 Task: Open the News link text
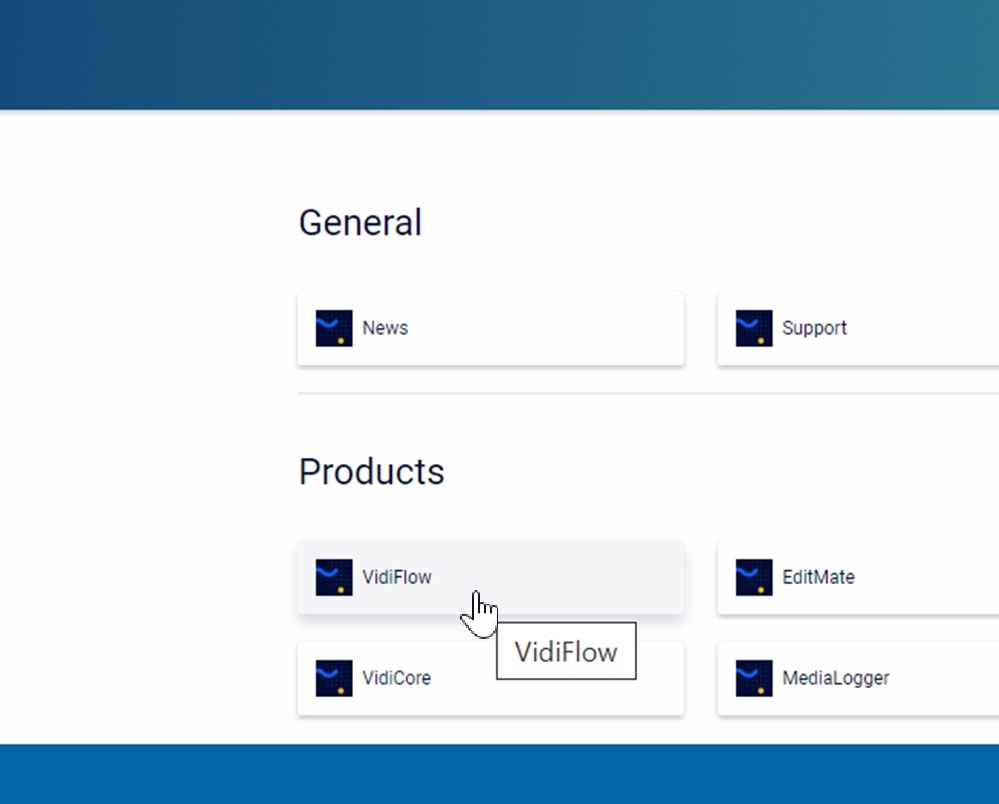click(x=385, y=328)
